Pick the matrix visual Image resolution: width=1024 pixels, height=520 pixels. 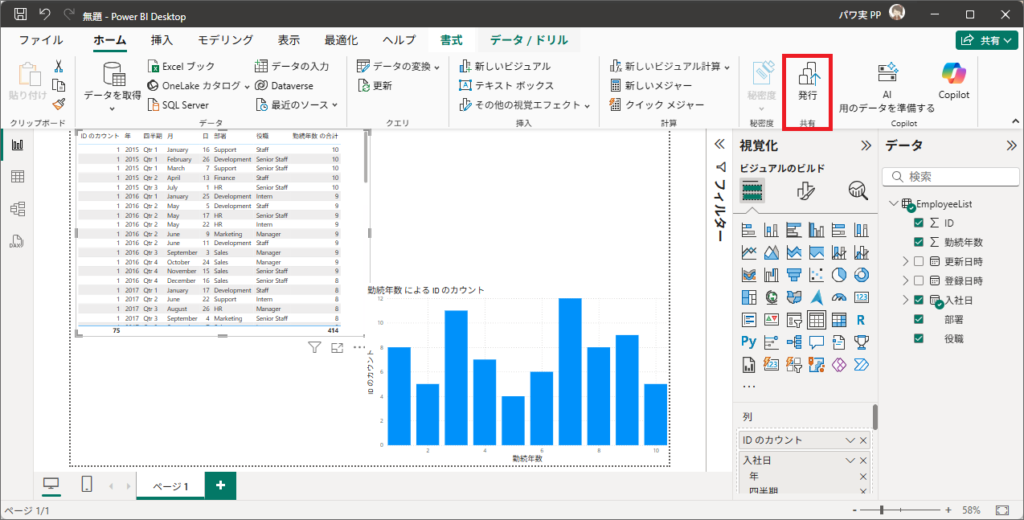pos(839,319)
